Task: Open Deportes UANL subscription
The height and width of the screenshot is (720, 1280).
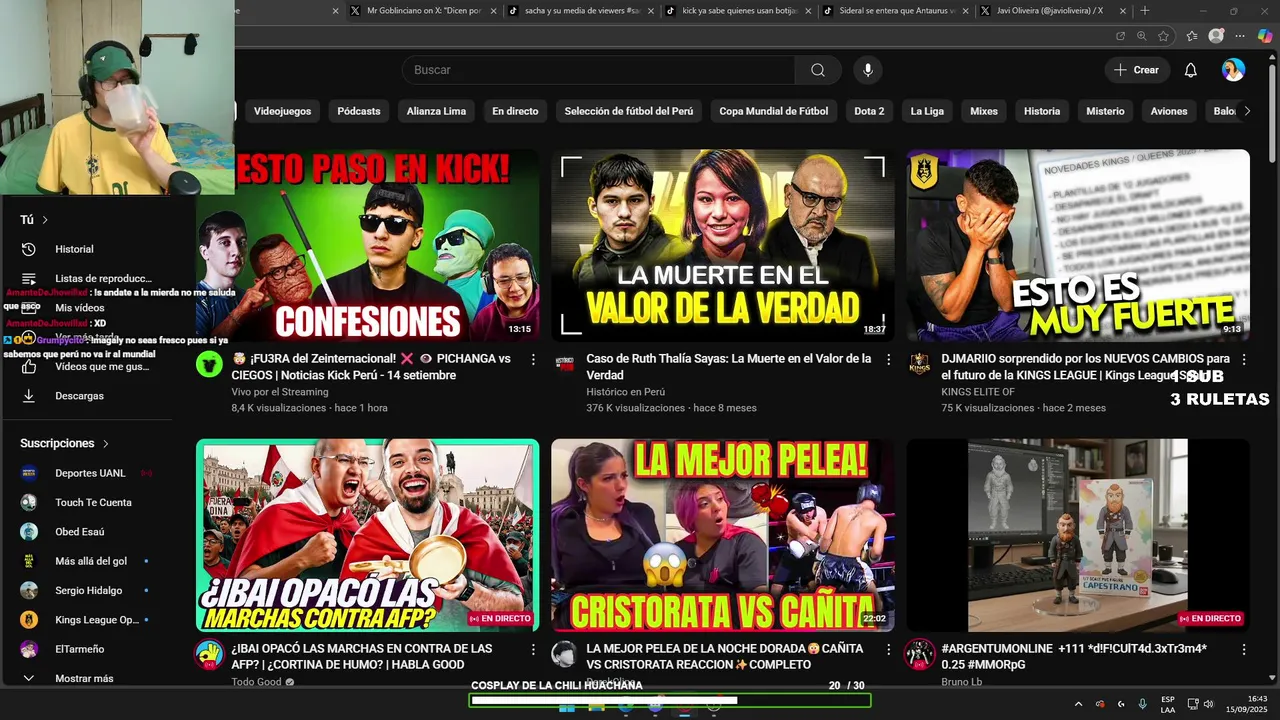Action: tap(89, 473)
